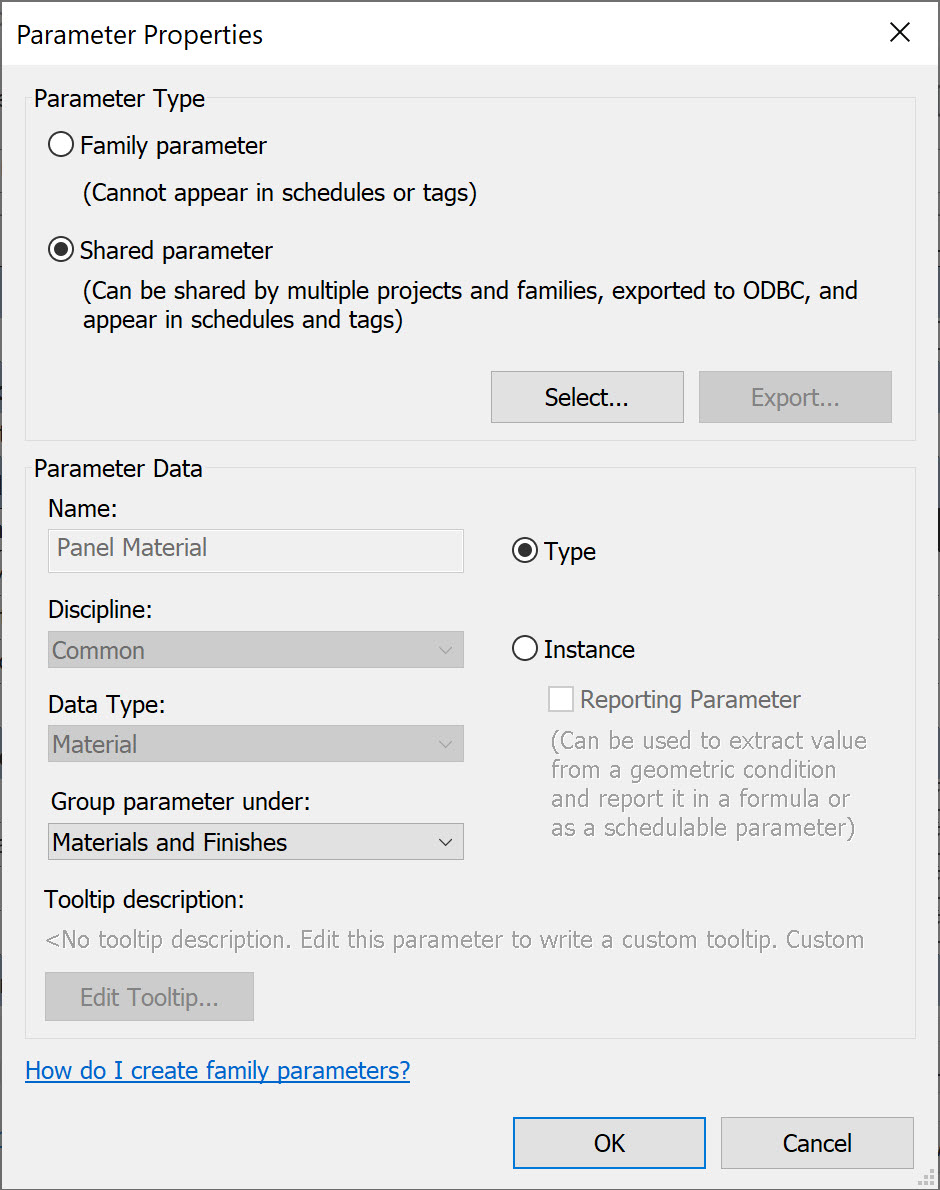Open the family parameters help link

pos(217,1070)
